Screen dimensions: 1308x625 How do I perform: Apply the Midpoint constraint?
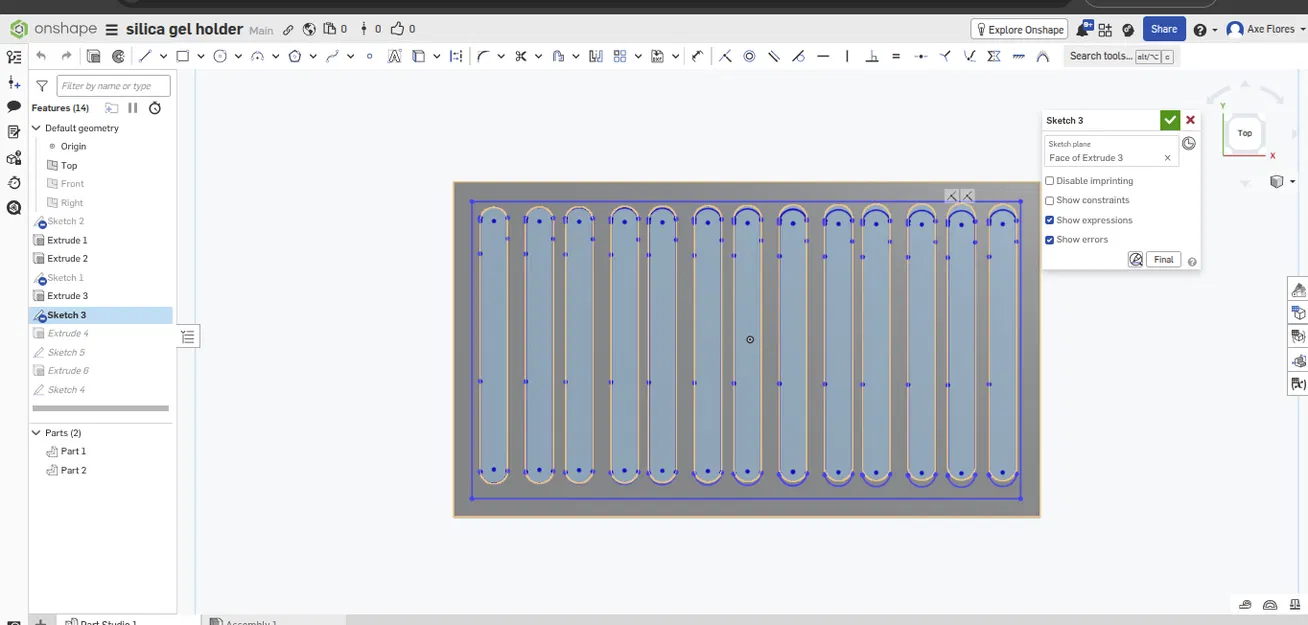[x=921, y=56]
